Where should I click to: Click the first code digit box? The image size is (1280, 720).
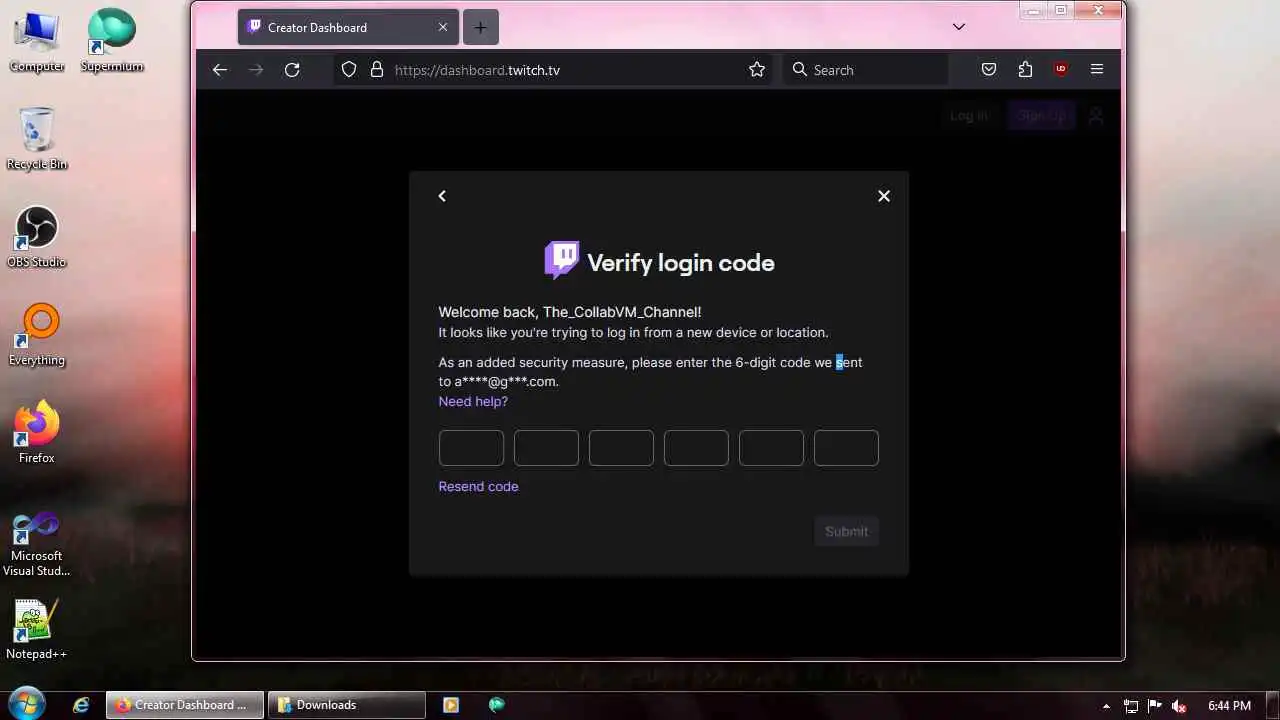tap(471, 448)
